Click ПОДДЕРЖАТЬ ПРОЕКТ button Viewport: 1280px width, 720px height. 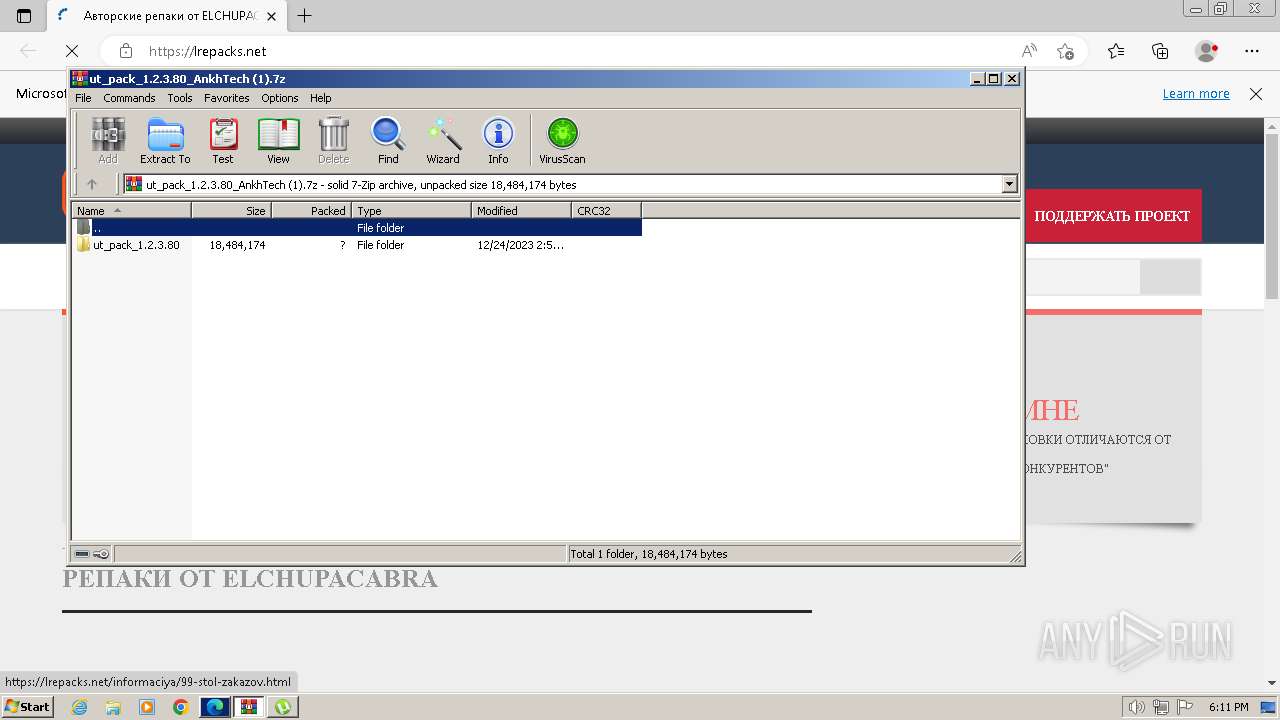[1112, 216]
